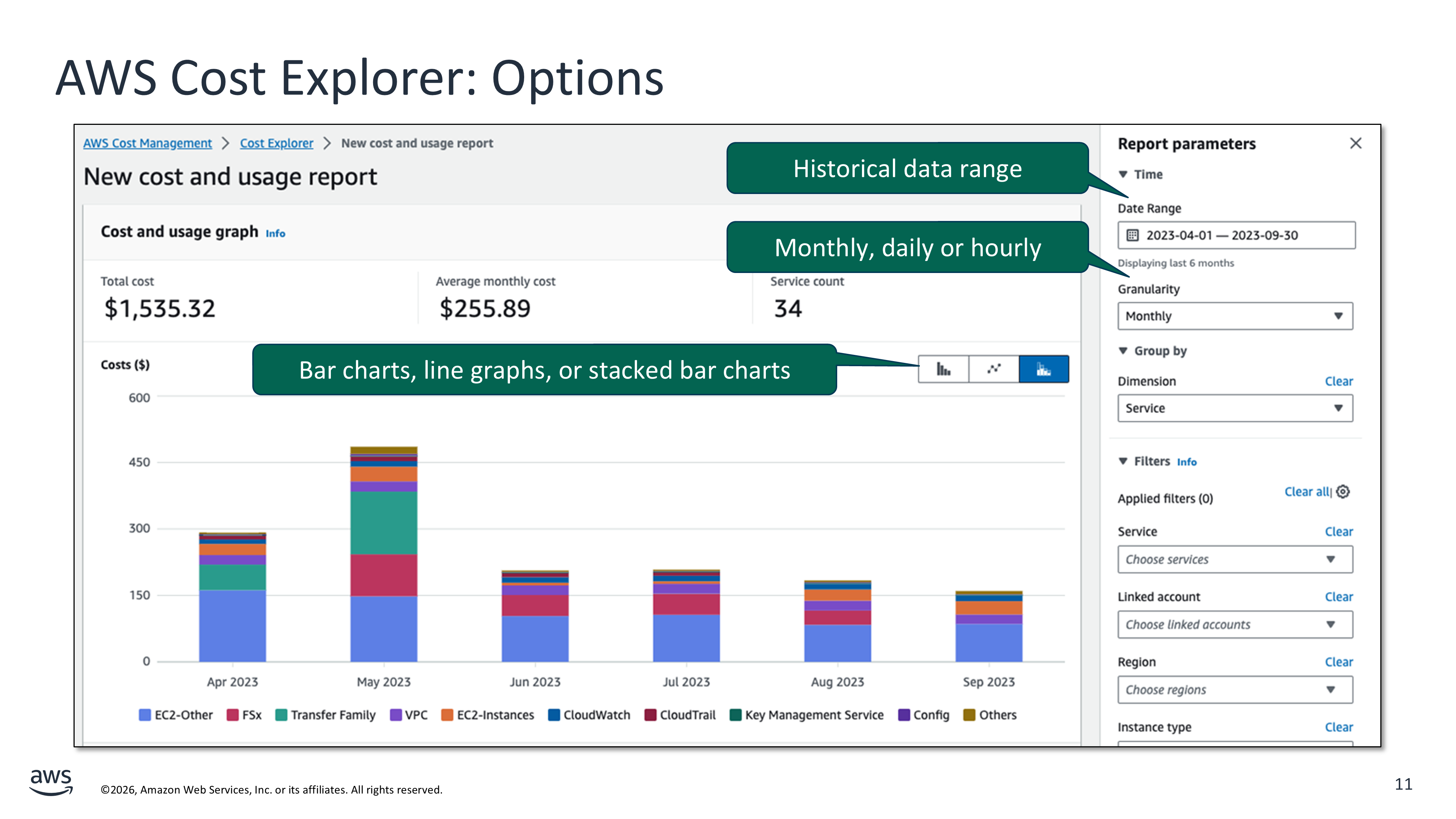Switch to line graph view icon

tap(994, 369)
